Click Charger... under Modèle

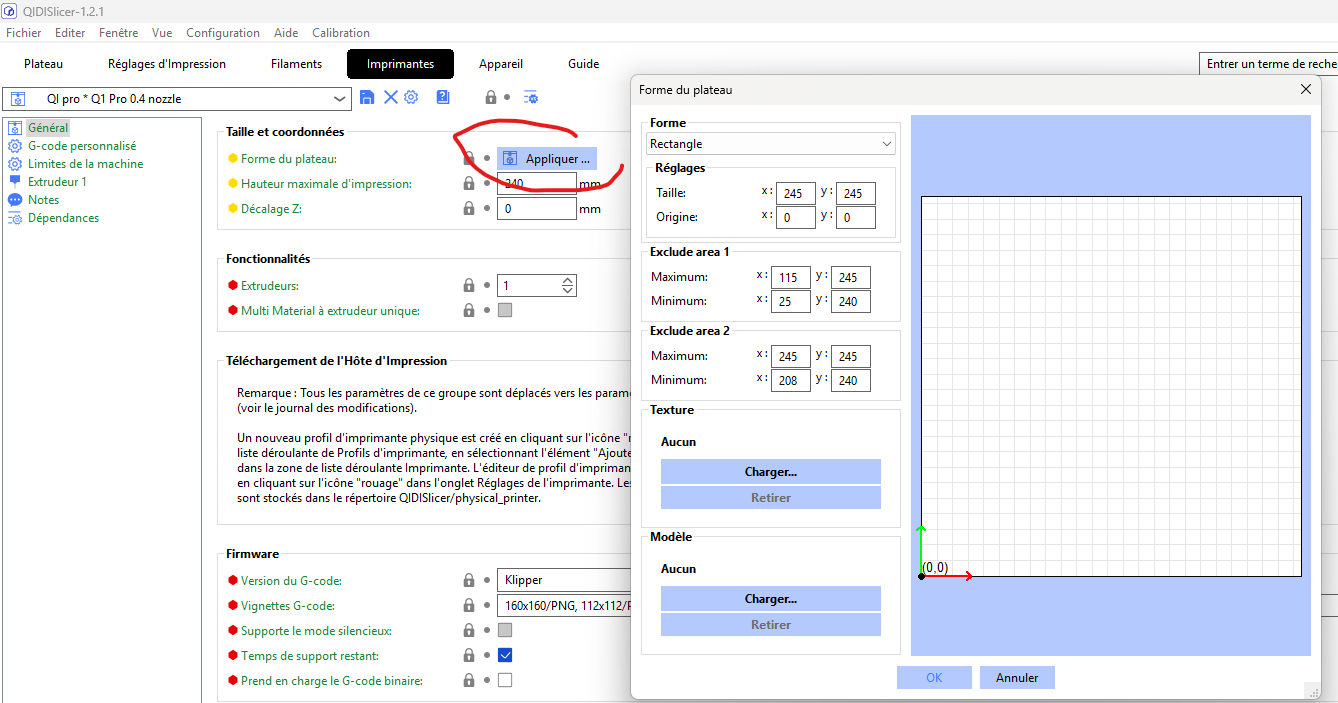(771, 599)
